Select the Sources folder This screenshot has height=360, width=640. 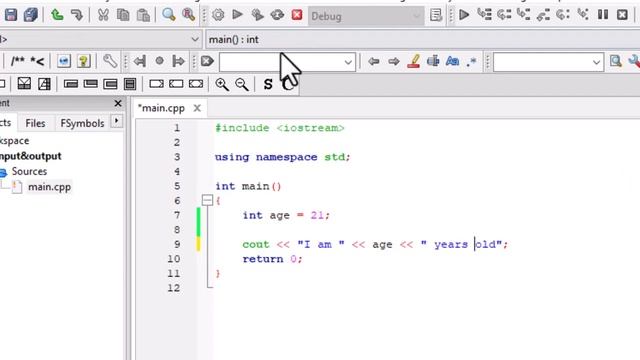coord(29,171)
